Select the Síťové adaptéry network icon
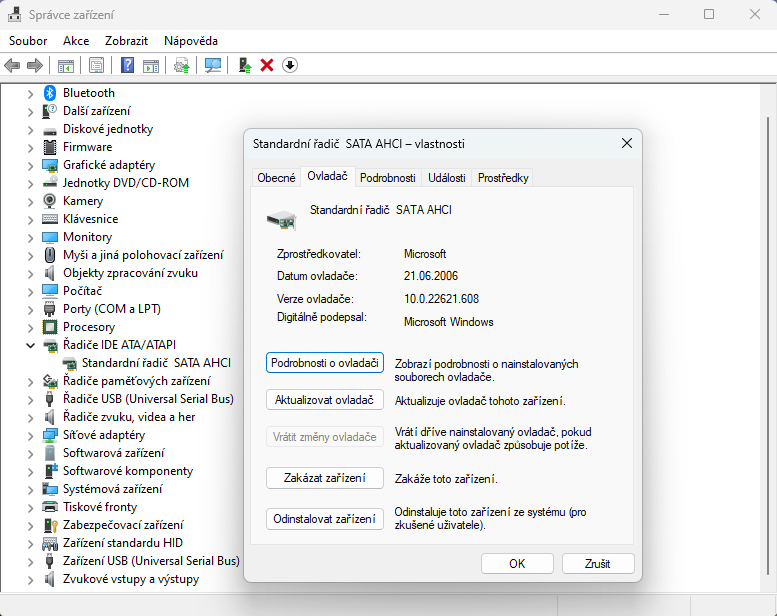This screenshot has height=616, width=777. (x=50, y=435)
